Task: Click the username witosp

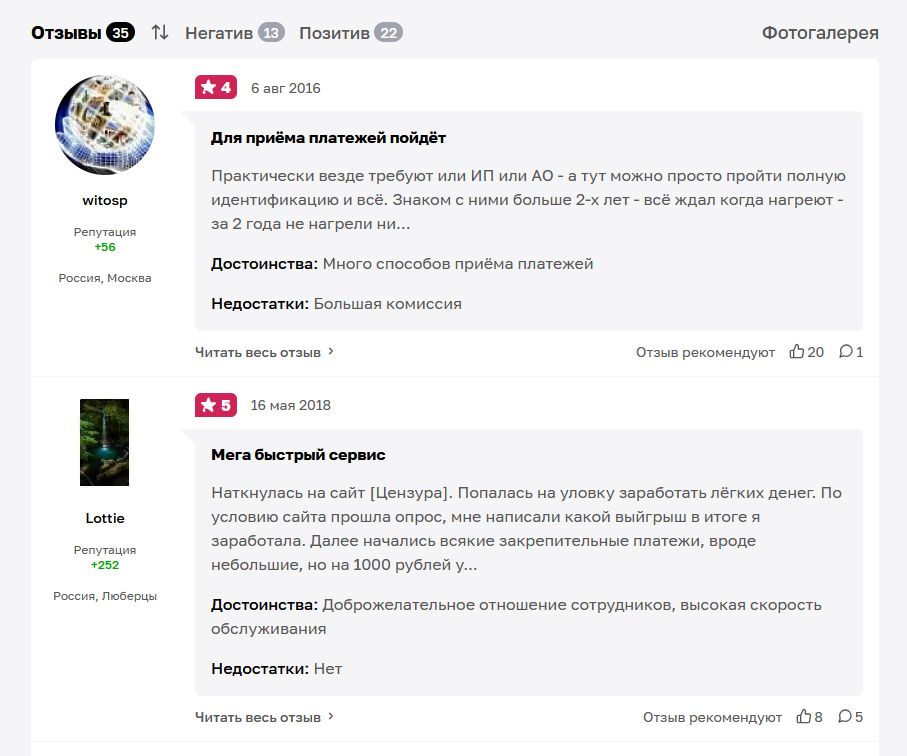Action: pyautogui.click(x=105, y=200)
